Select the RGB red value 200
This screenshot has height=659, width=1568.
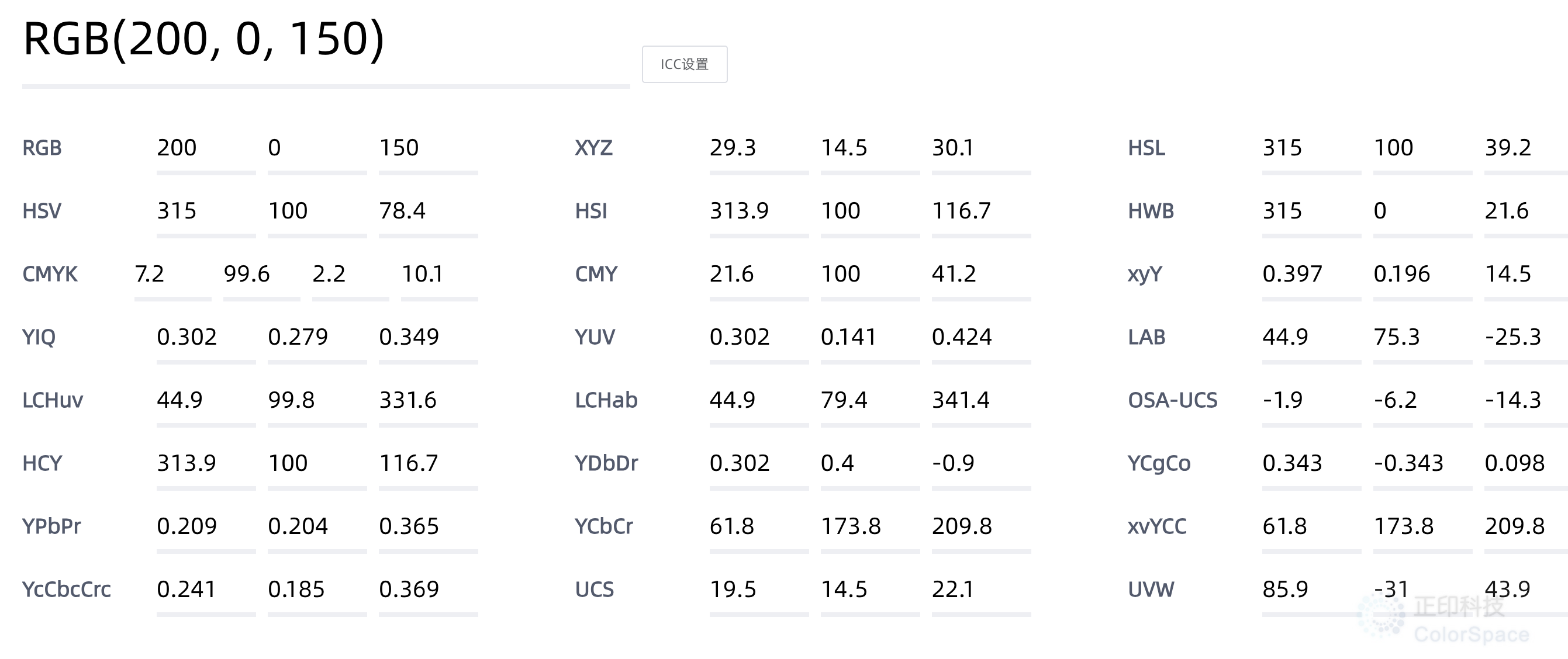pos(206,151)
